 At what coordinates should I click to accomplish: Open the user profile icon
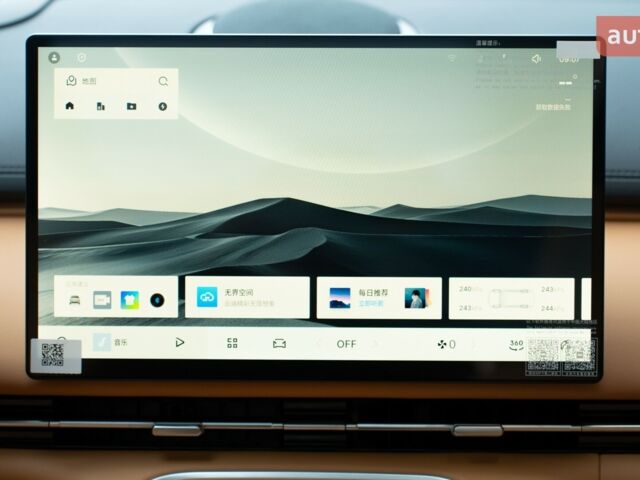pyautogui.click(x=54, y=58)
